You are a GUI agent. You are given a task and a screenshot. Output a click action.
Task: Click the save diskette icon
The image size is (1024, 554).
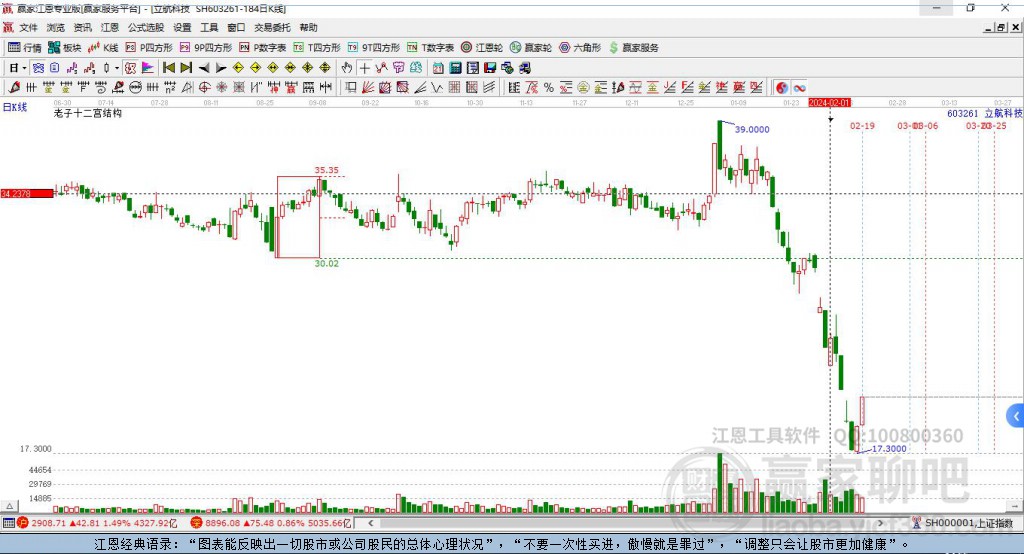tap(490, 68)
